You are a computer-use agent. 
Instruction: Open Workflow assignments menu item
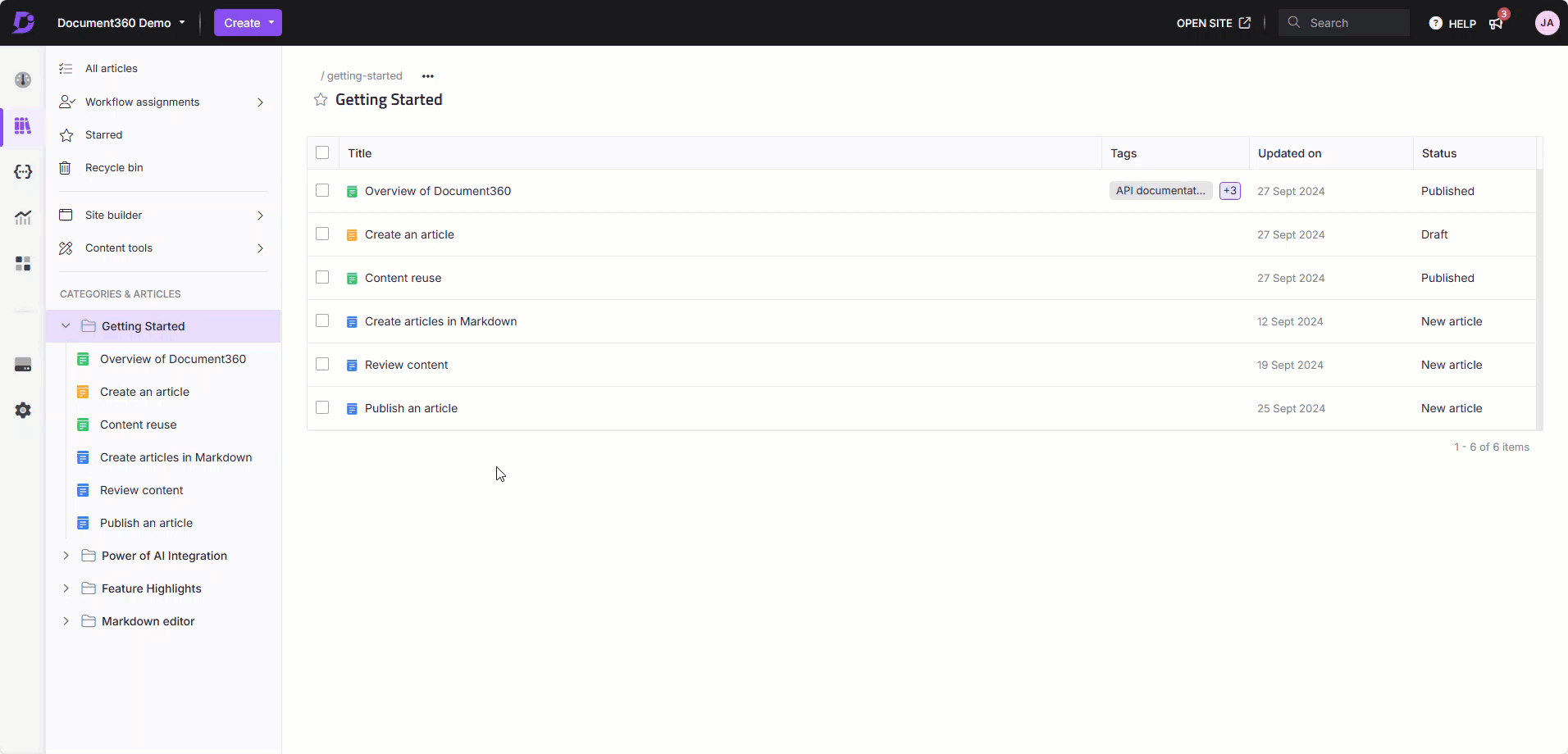point(143,102)
